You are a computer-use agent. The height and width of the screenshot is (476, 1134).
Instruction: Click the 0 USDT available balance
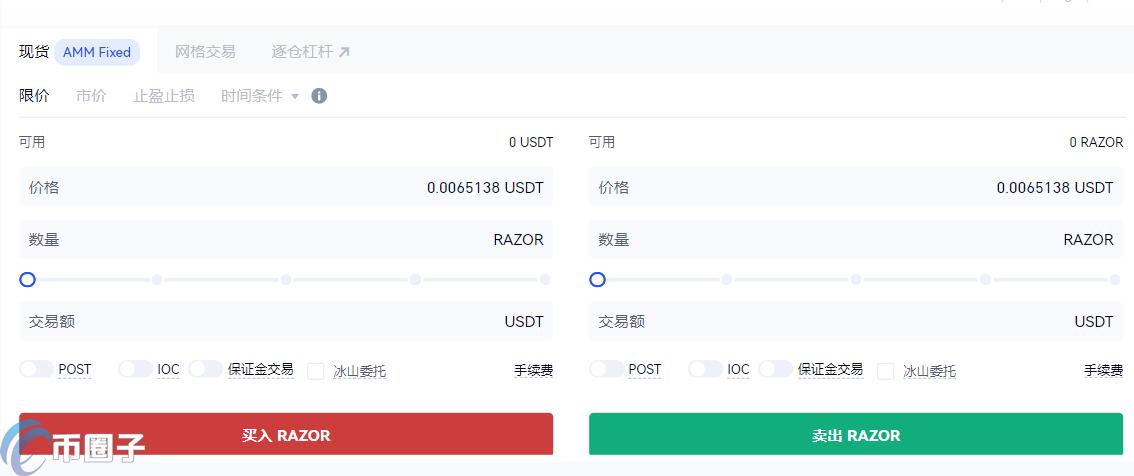point(531,142)
